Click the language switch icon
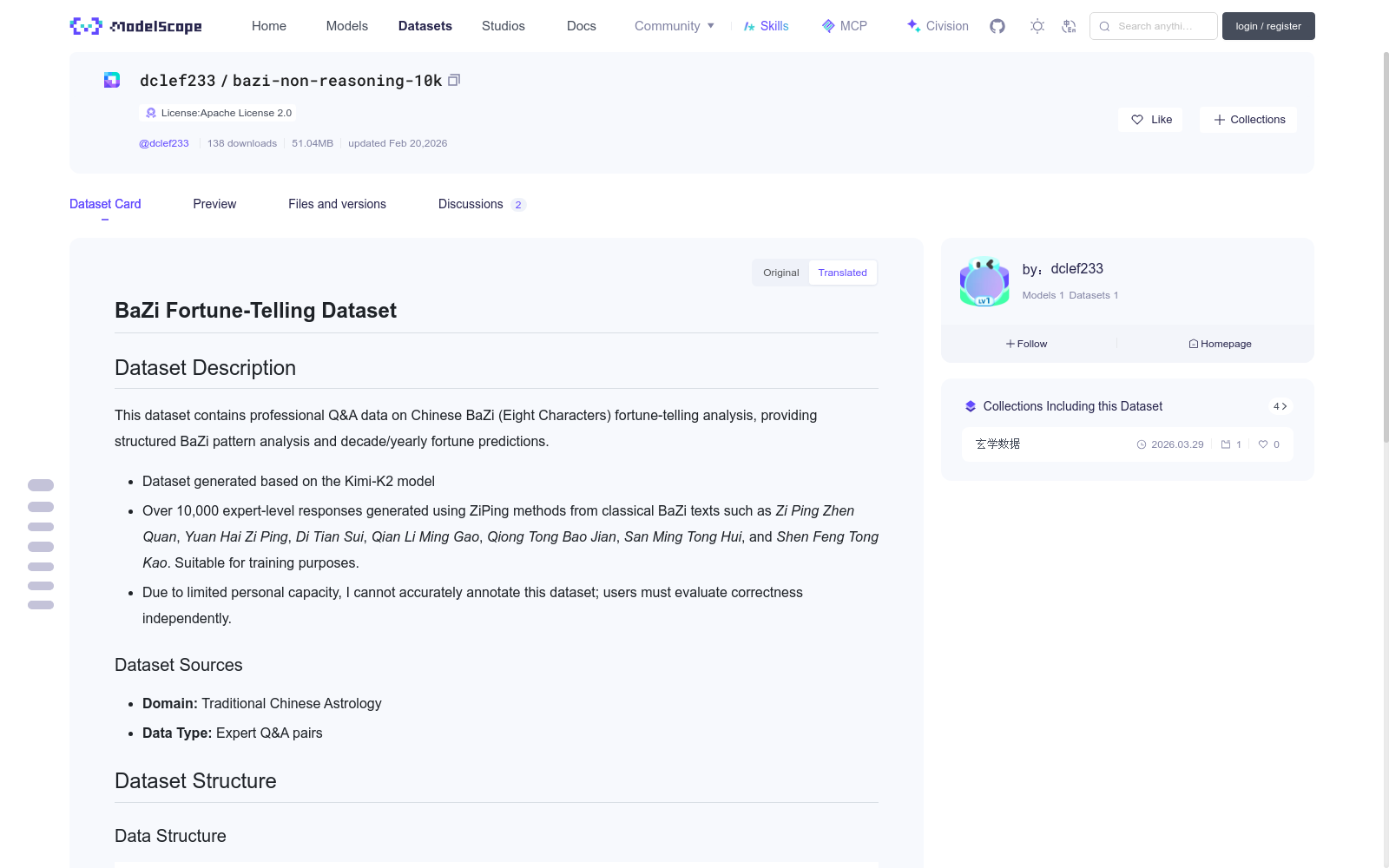Image resolution: width=1389 pixels, height=868 pixels. tap(1069, 26)
